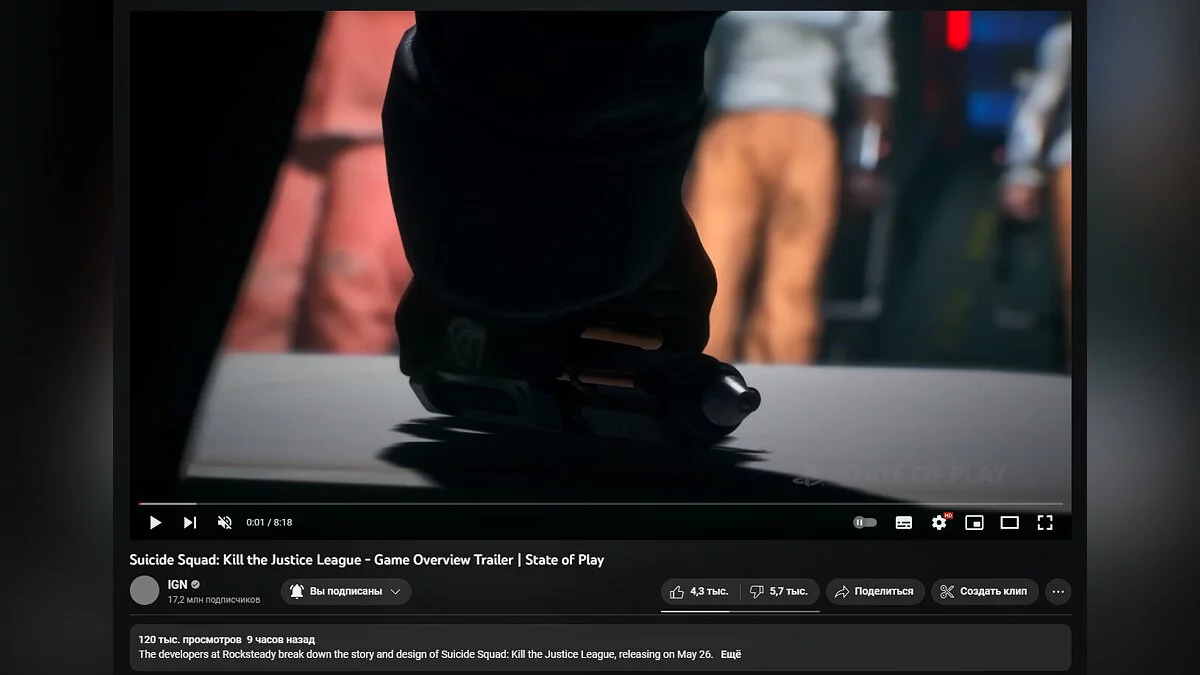Turn on subtitles in the player

tap(903, 522)
